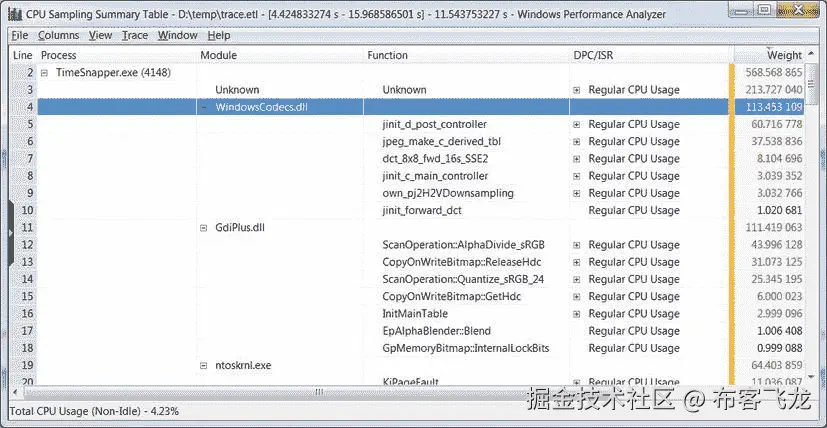The width and height of the screenshot is (827, 428).
Task: Select the own_pj2H2VDownsampling function cell
Action: click(448, 193)
